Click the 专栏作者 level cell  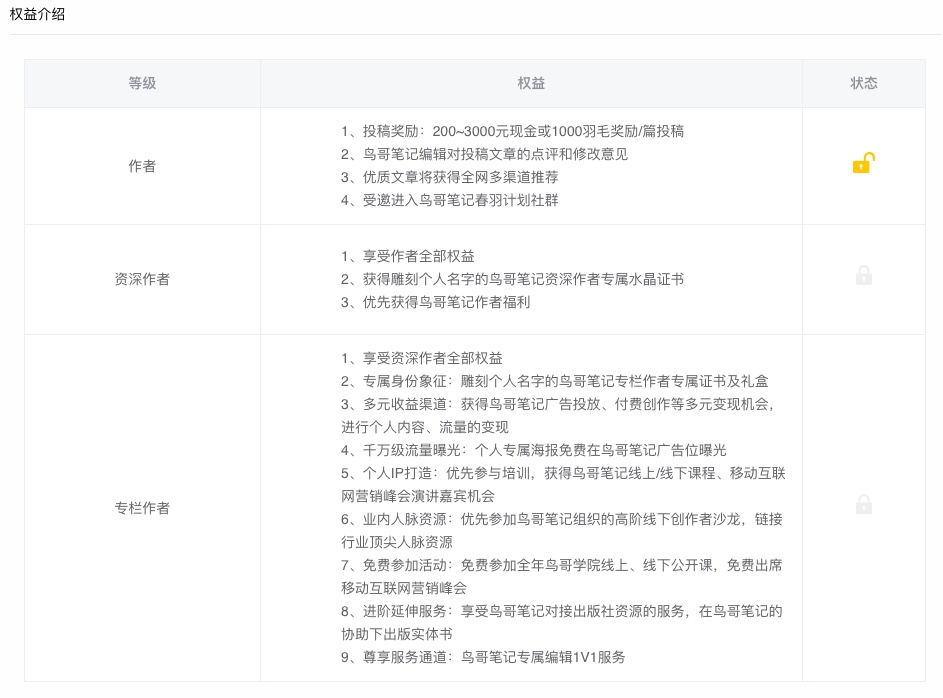click(142, 508)
